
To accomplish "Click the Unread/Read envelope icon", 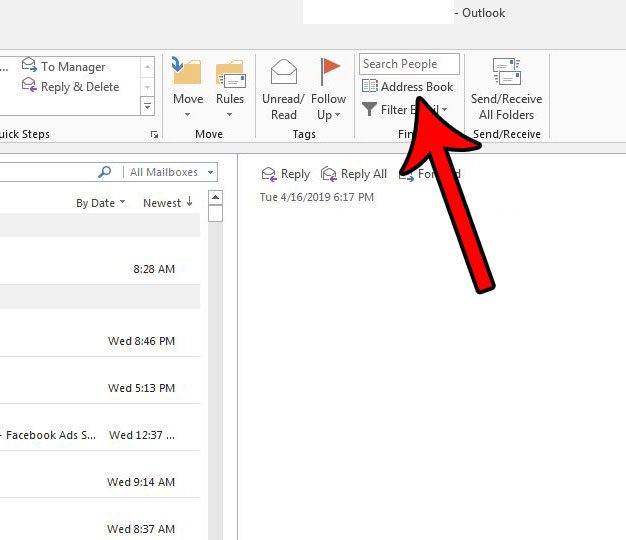I will 284,72.
